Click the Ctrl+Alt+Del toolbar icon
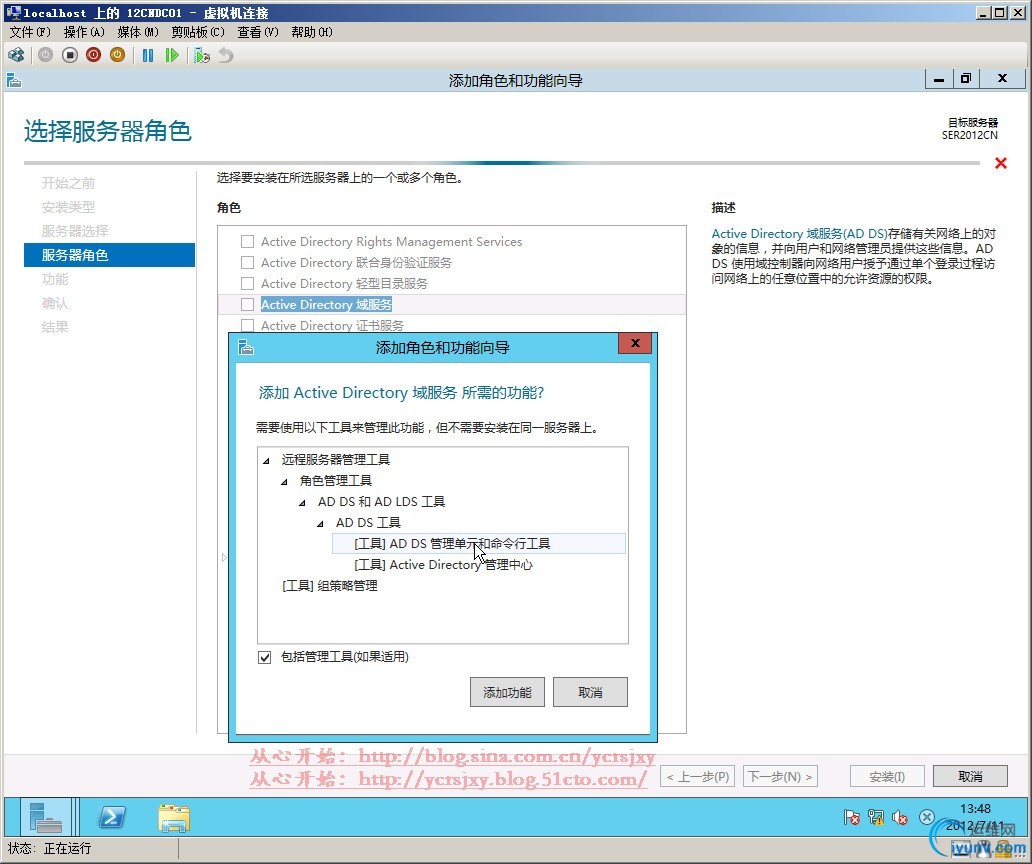 click(16, 55)
